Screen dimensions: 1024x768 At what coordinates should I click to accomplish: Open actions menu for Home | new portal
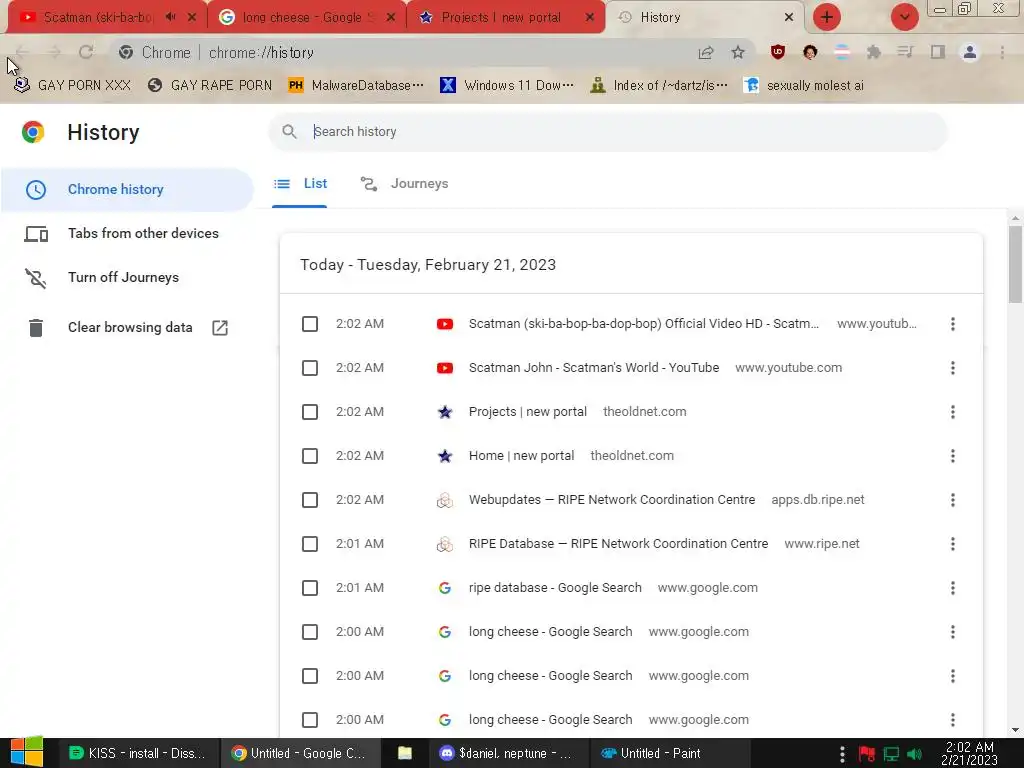[x=953, y=456]
